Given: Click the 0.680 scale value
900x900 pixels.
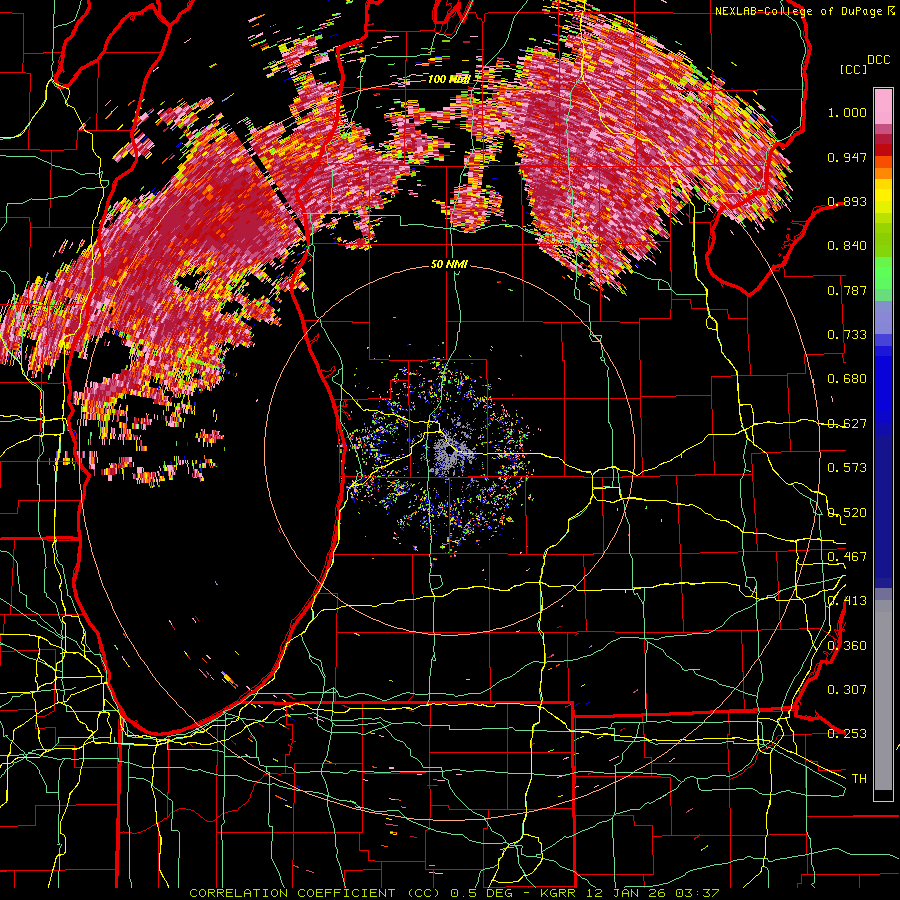Looking at the screenshot, I should (x=847, y=379).
